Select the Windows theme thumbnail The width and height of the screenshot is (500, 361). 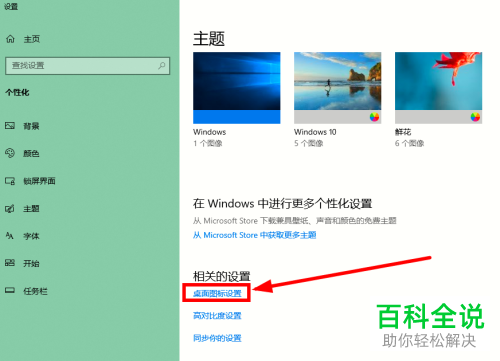[237, 88]
